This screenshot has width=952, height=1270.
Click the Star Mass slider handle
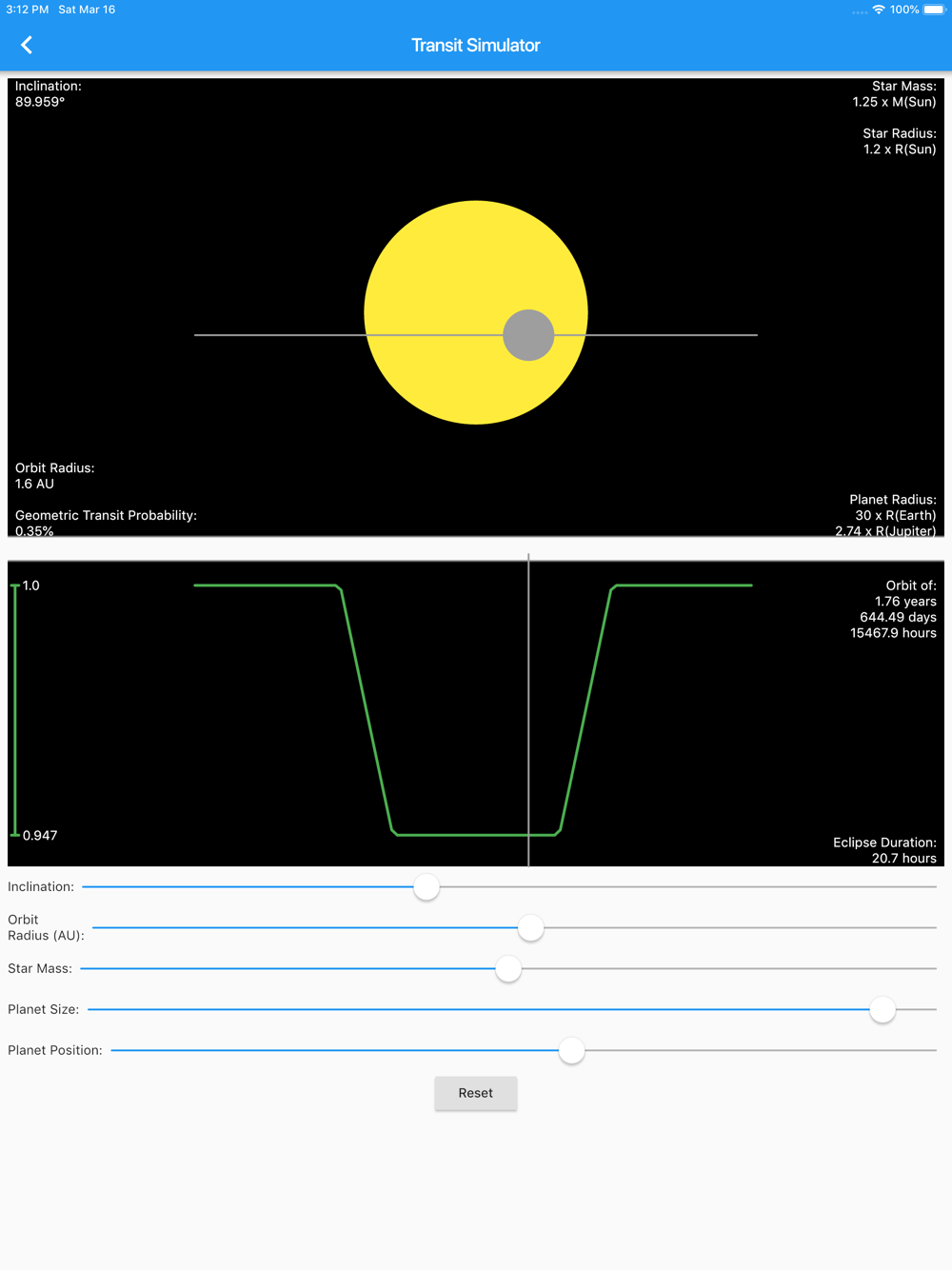tap(508, 969)
